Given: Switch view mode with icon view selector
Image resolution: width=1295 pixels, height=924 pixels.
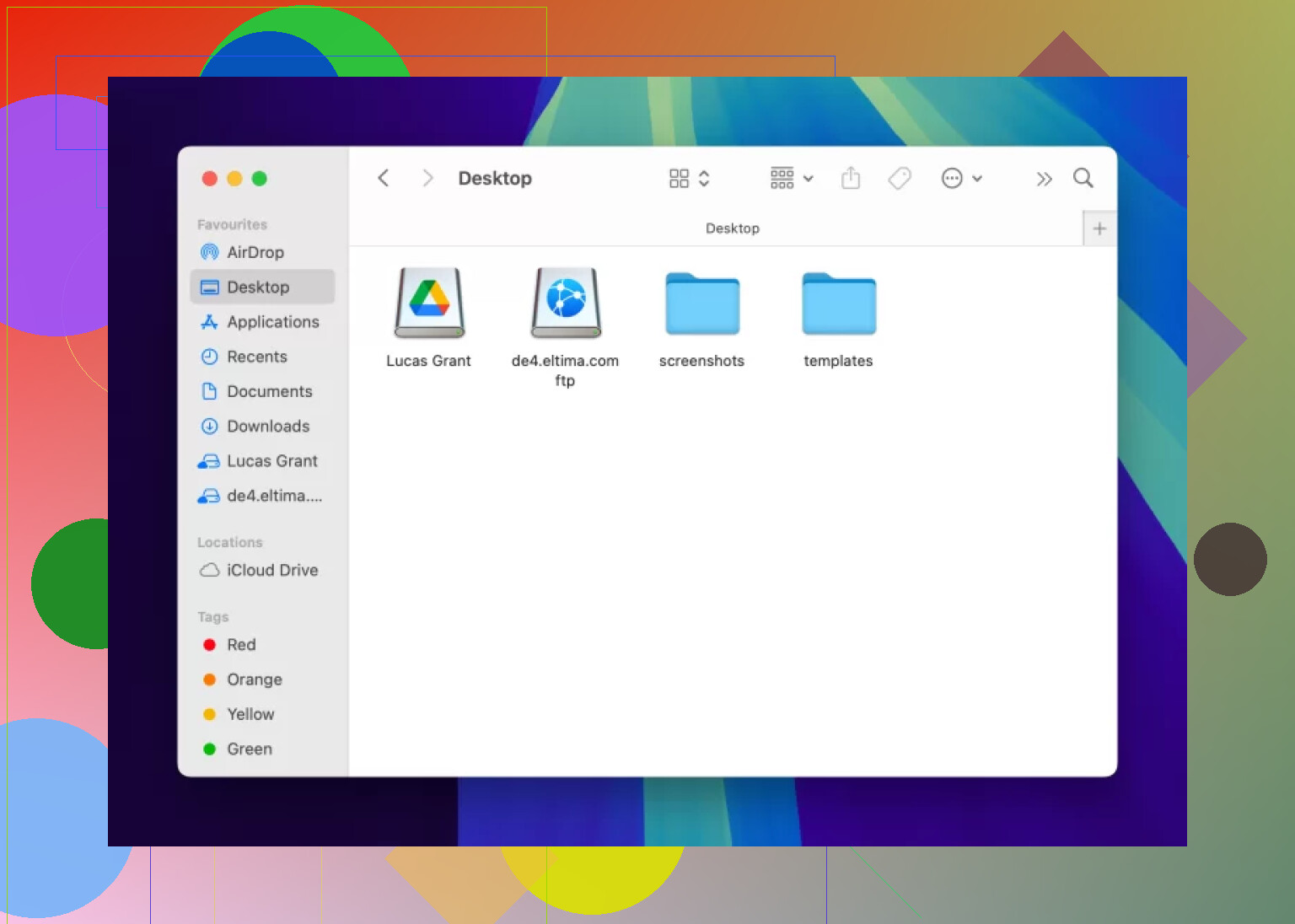Looking at the screenshot, I should pos(689,179).
